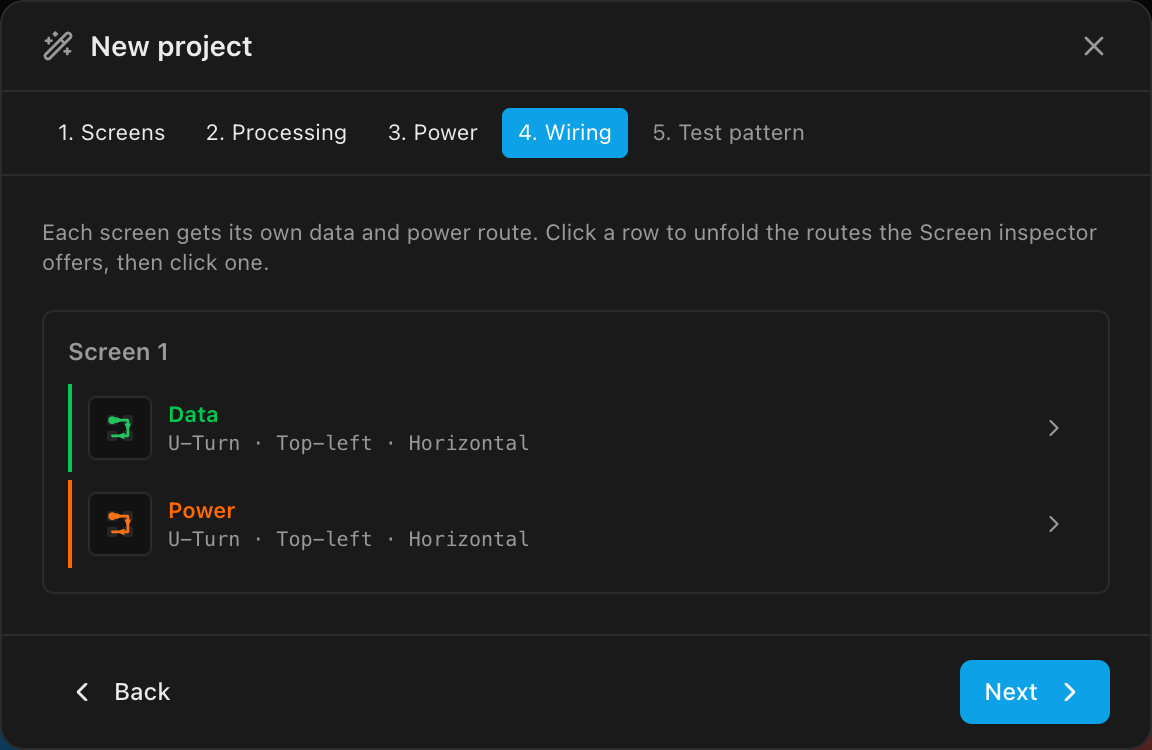Click the green Data label
Viewport: 1152px width, 750px height.
193,415
